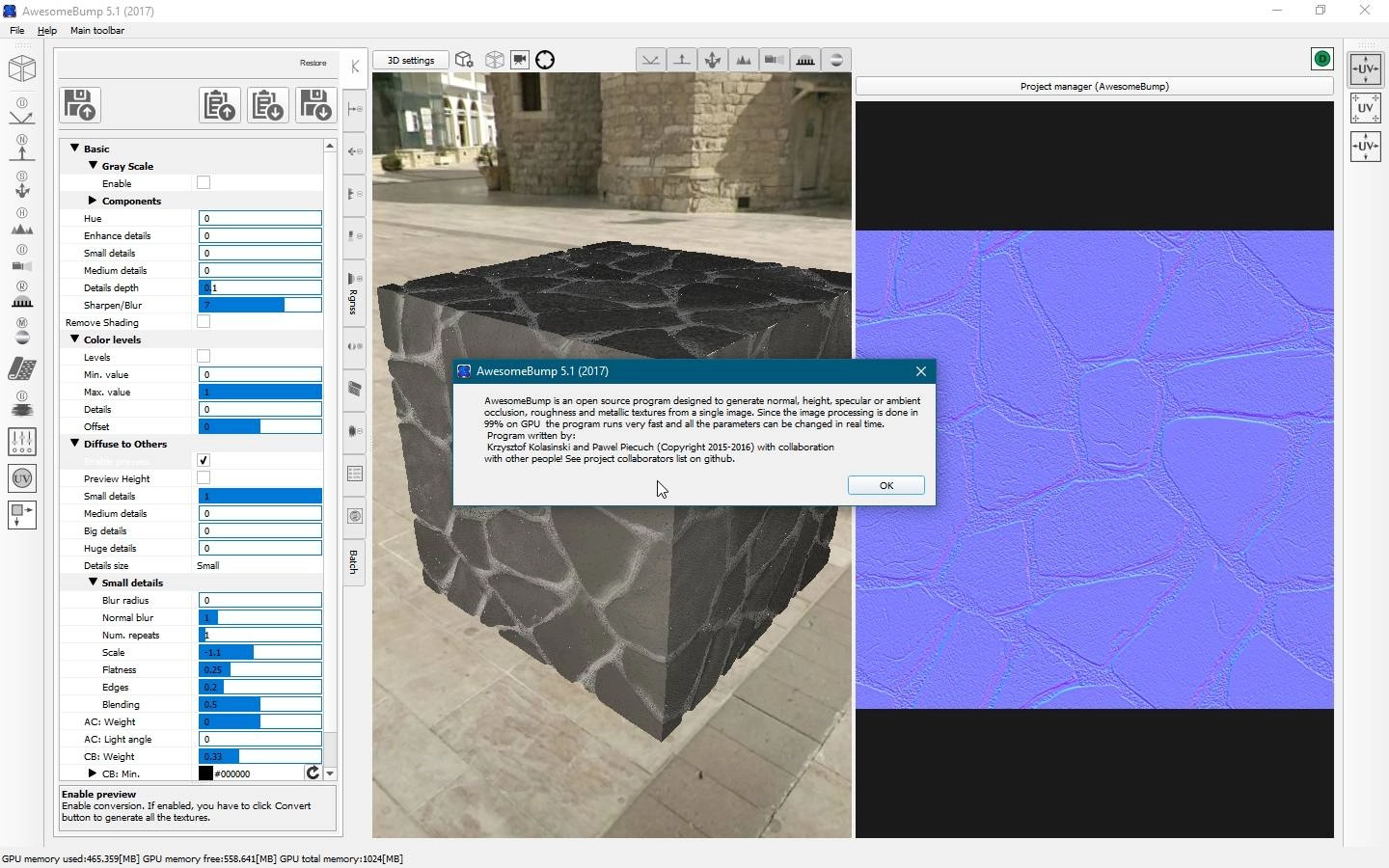Switch to the Rgnss side tab

(353, 294)
